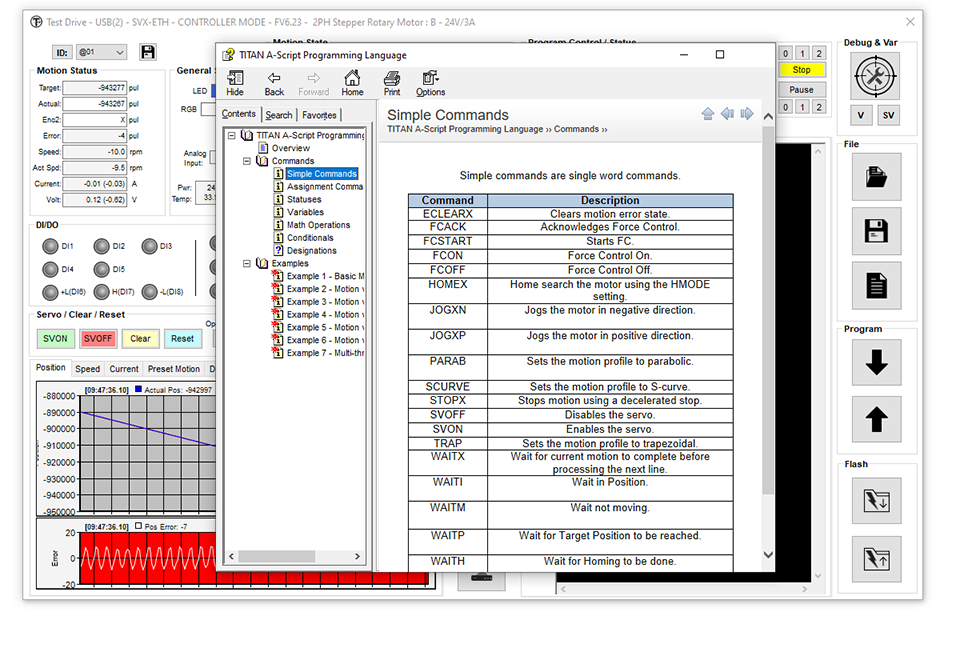Click the floppy disk icon beside ID dropdown
Image resolution: width=968 pixels, height=646 pixels.
(x=148, y=52)
